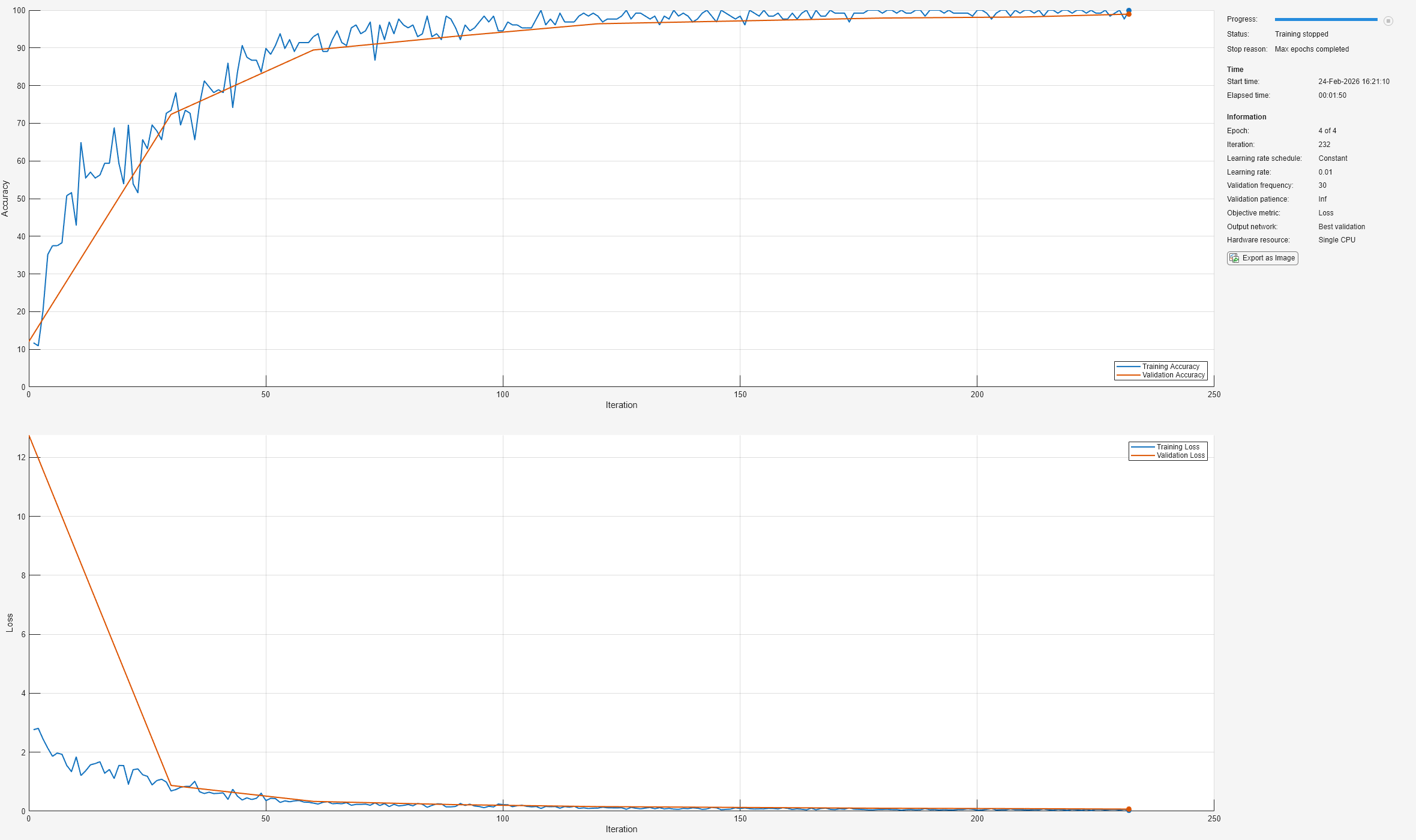Screen dimensions: 1416x840
Task: Click the 'Single CPU' hardware resource value
Action: tap(1336, 240)
